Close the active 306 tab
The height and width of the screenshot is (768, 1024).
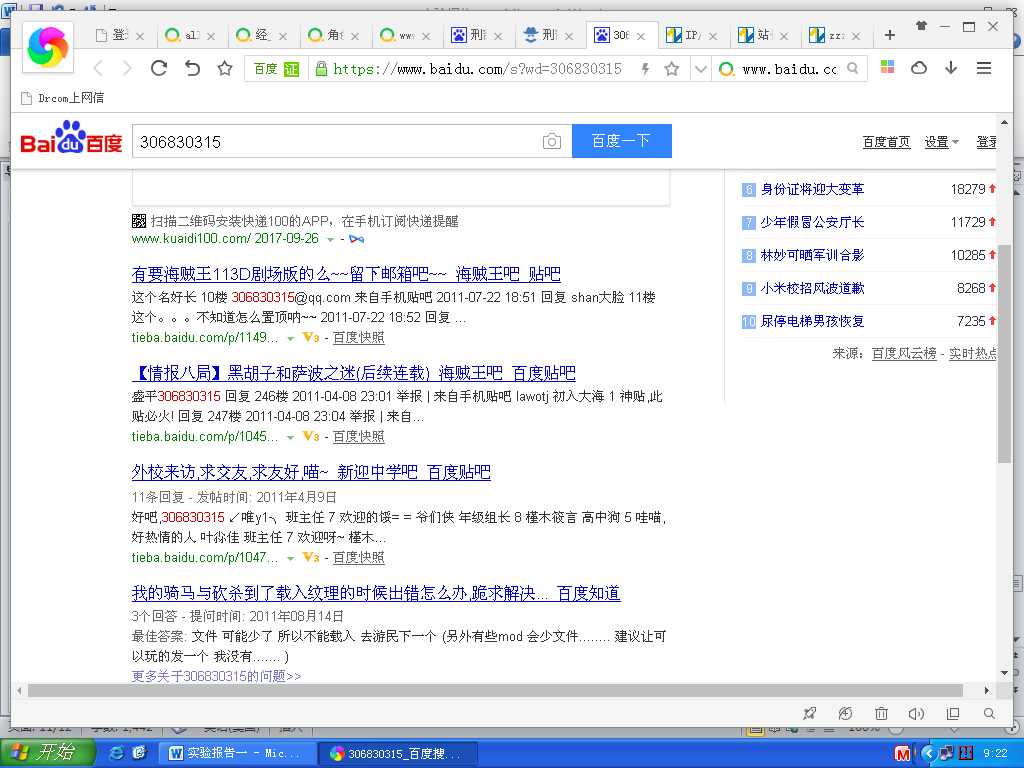tap(641, 36)
